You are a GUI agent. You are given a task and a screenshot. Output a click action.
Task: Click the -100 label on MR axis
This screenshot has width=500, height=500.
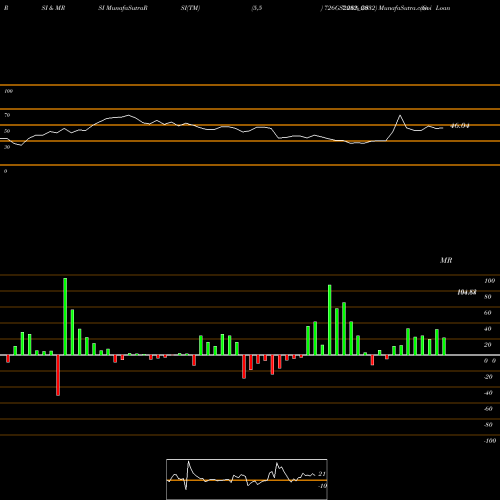pyautogui.click(x=490, y=441)
